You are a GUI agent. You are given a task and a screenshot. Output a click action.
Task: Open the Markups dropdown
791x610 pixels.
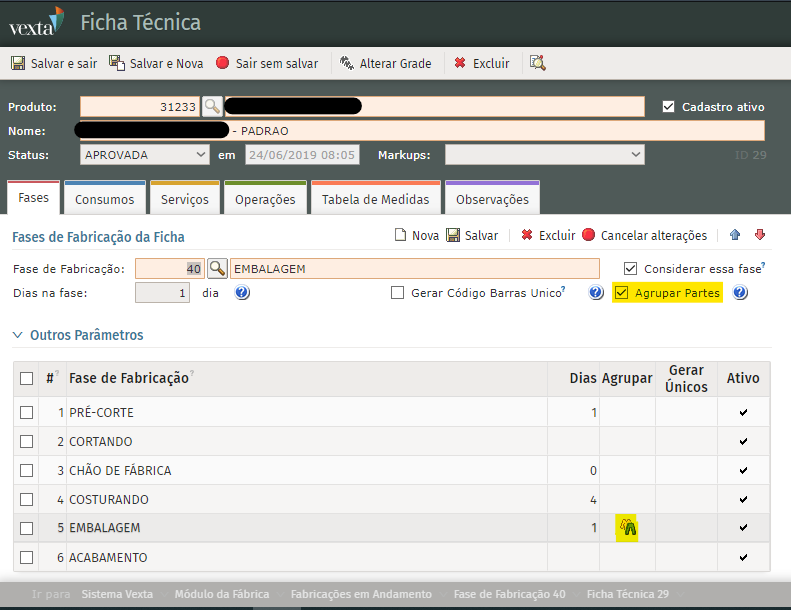click(544, 155)
